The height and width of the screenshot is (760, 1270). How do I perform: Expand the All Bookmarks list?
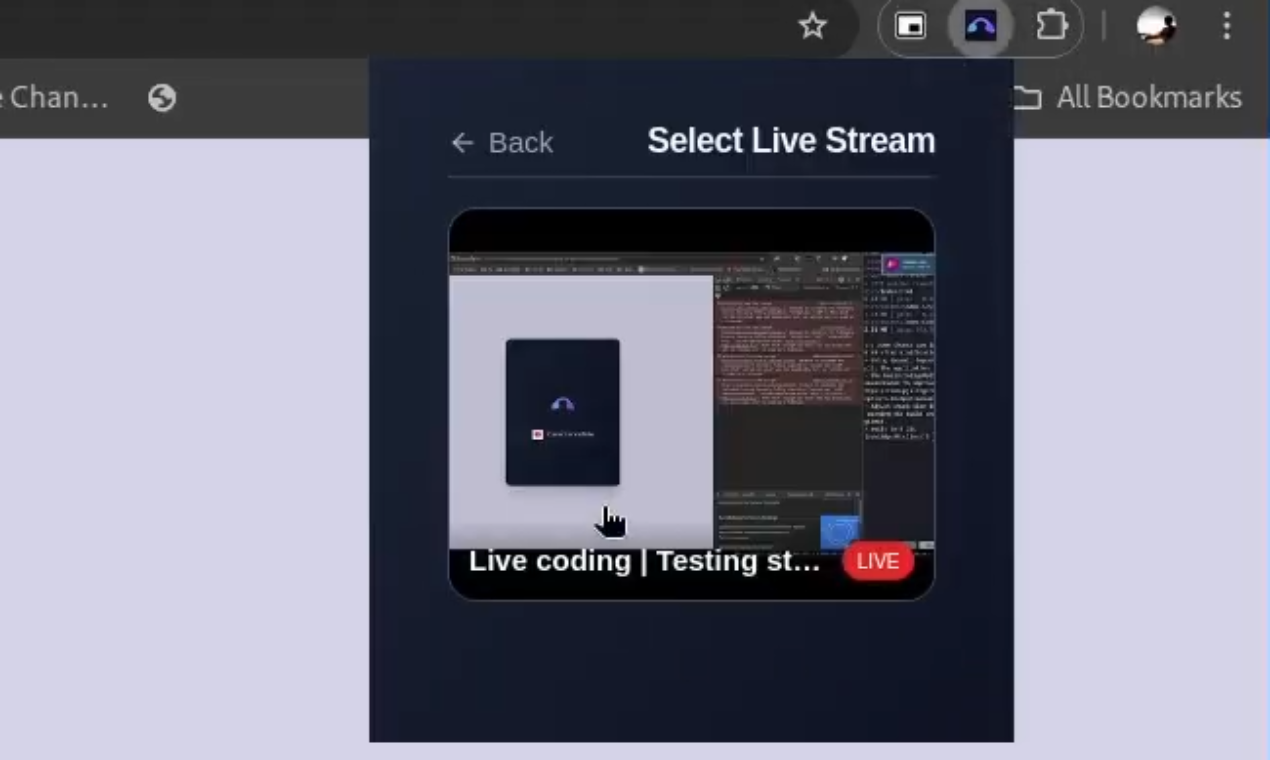[1148, 97]
